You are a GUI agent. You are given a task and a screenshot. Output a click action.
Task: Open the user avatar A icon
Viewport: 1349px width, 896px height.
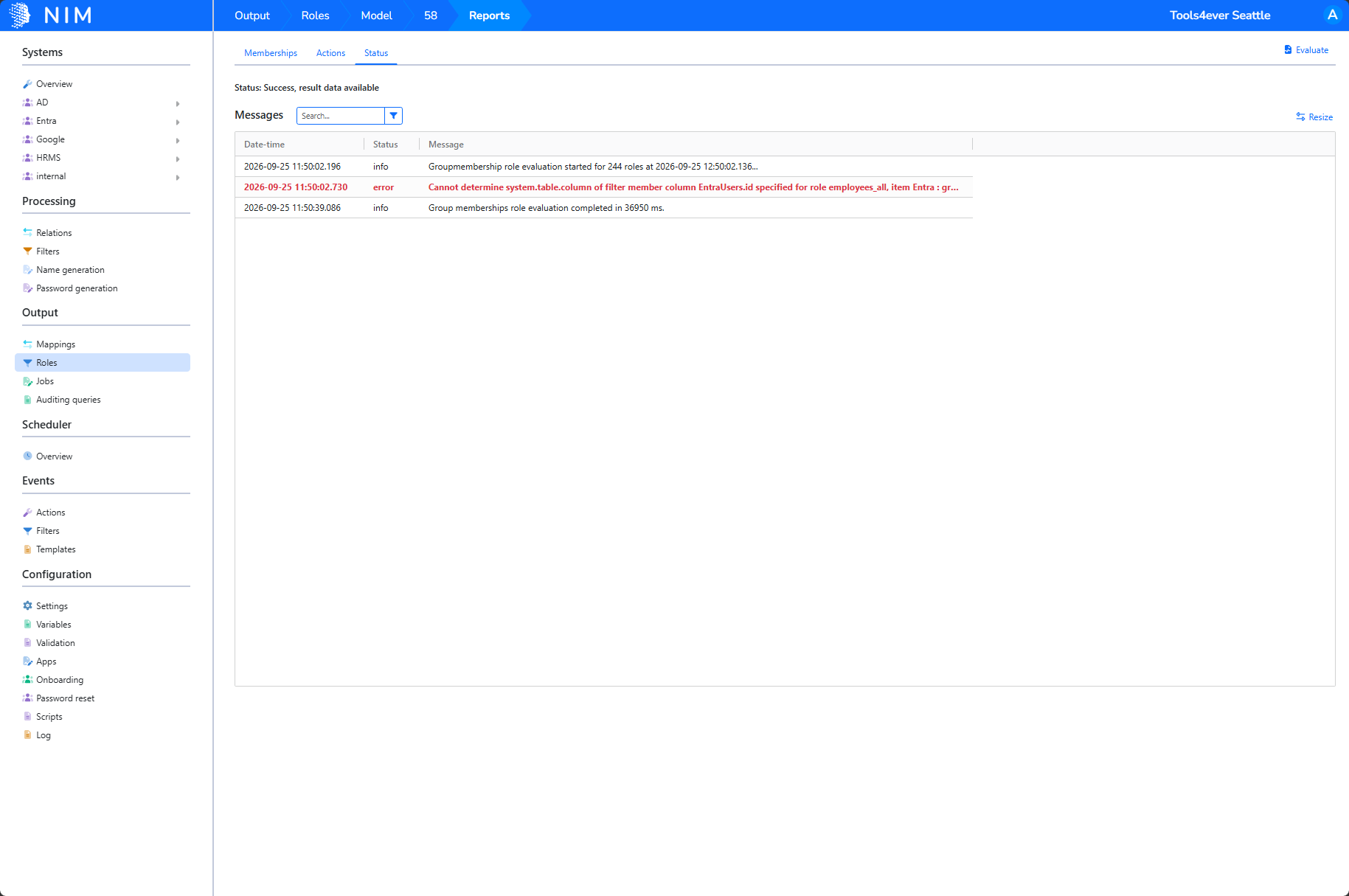click(1332, 15)
